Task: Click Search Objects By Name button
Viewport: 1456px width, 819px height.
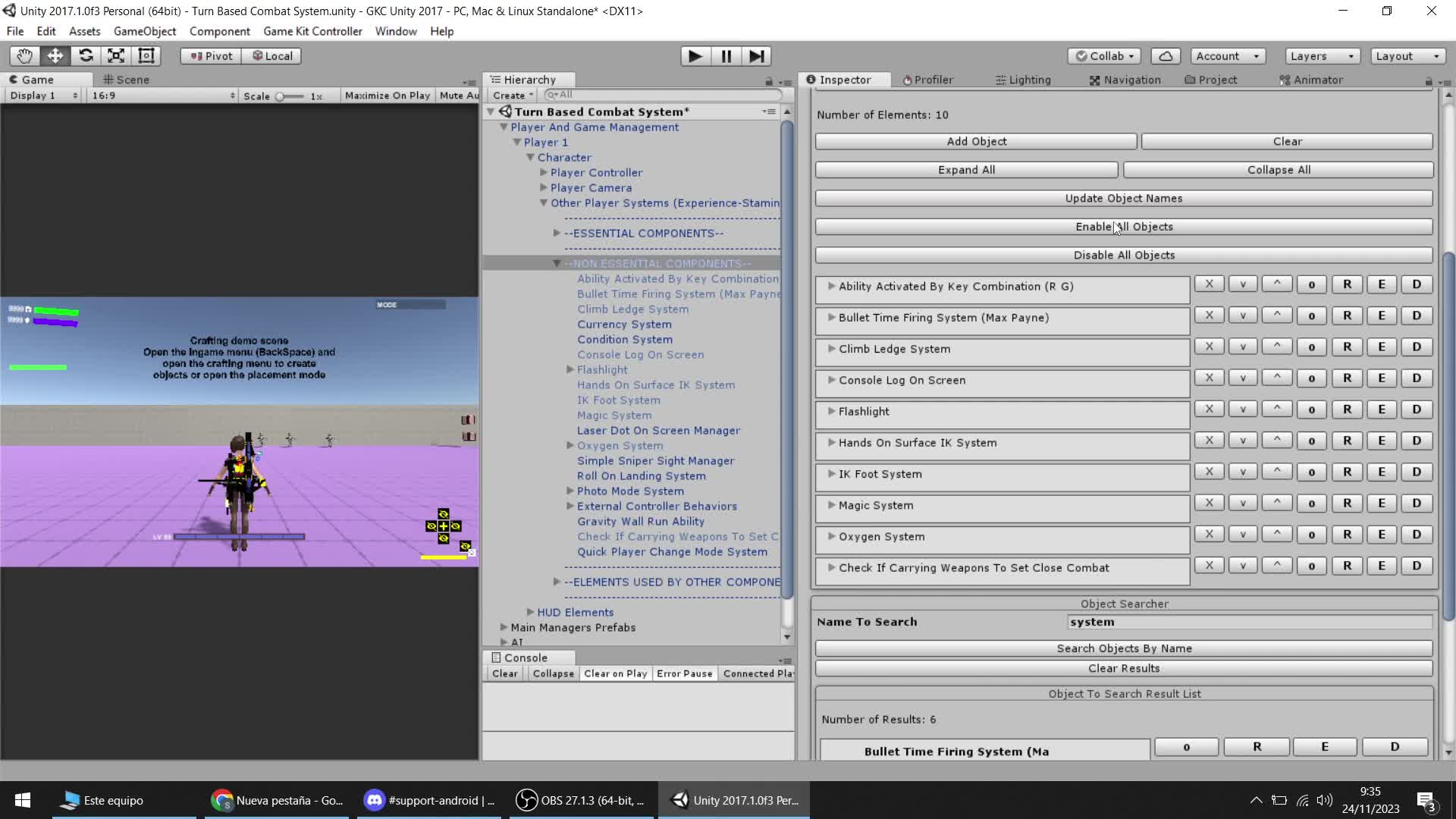Action: tap(1124, 647)
